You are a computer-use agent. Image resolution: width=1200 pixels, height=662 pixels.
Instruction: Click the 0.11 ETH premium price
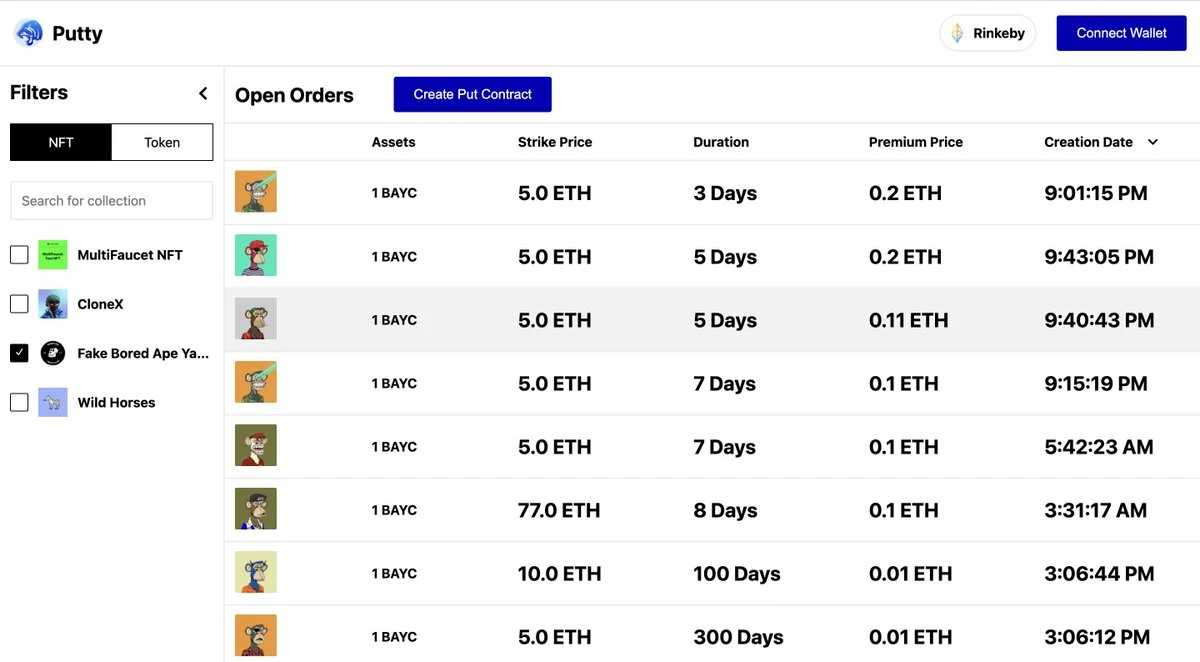click(x=909, y=320)
